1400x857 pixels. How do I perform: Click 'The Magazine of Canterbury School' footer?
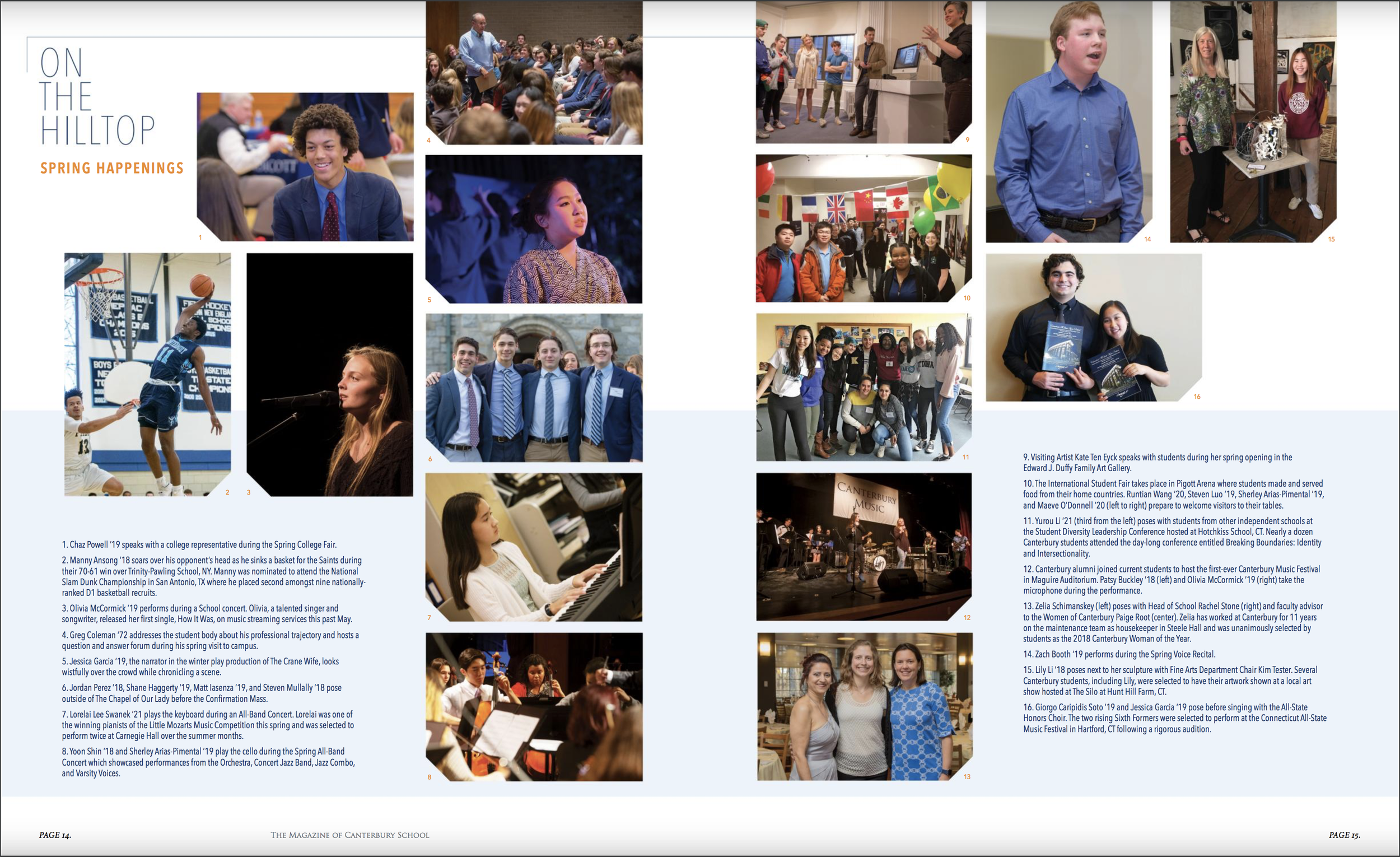[x=350, y=835]
